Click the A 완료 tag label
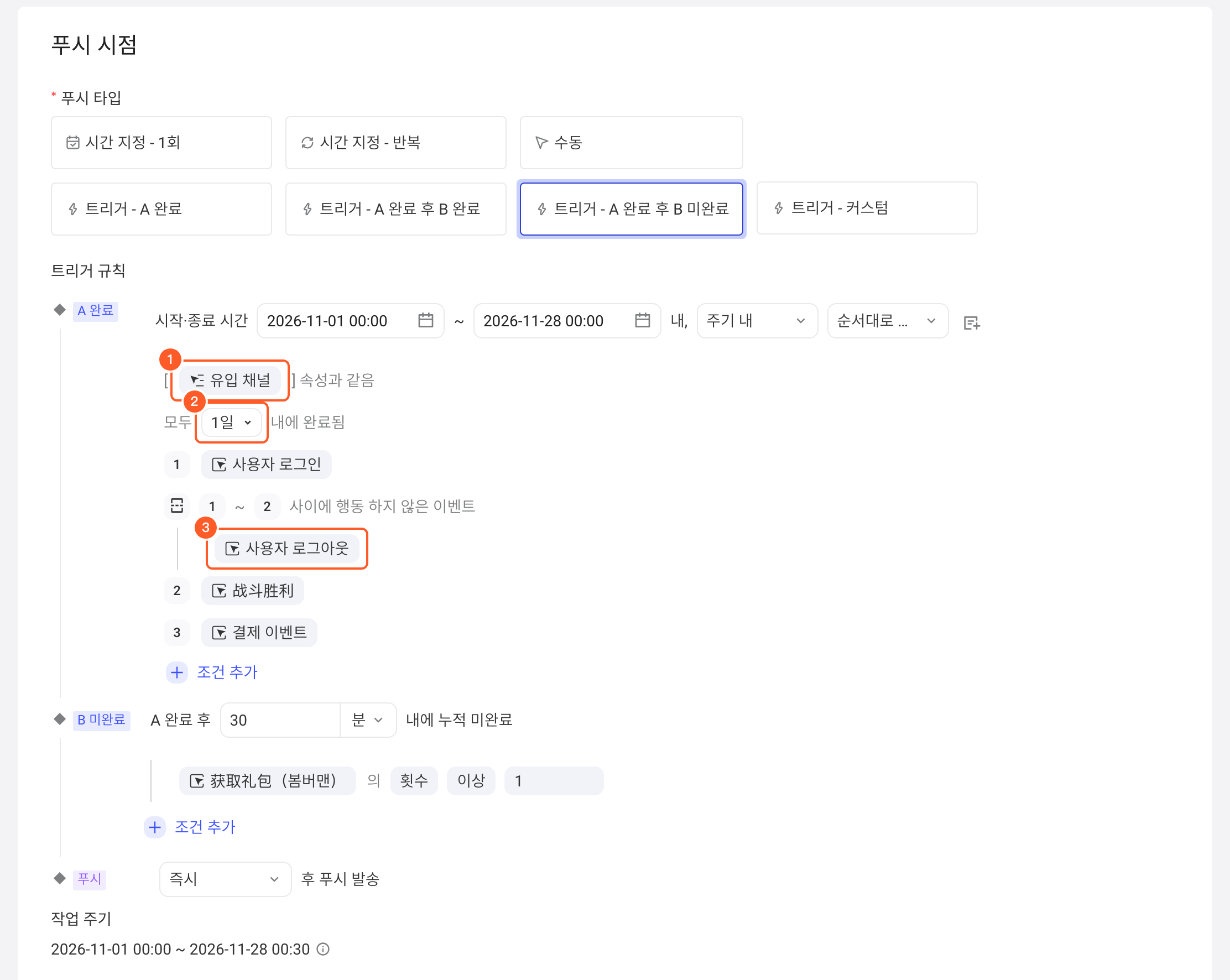This screenshot has height=980, width=1230. 95,311
